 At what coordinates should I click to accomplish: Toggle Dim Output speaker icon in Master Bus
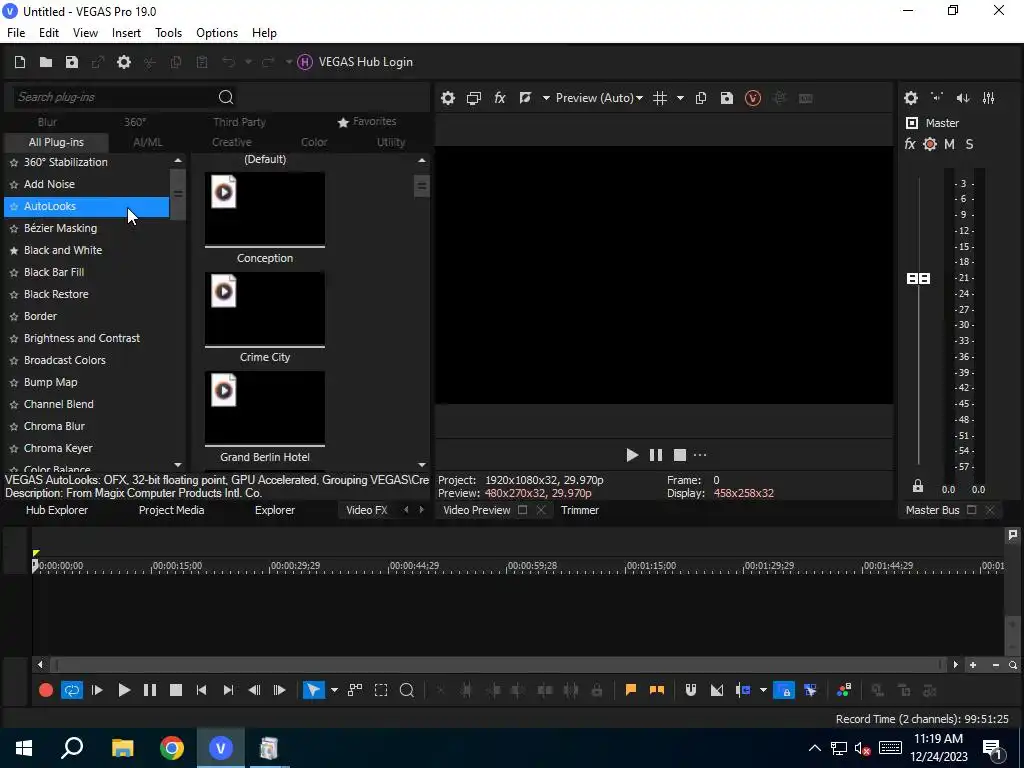click(x=963, y=98)
